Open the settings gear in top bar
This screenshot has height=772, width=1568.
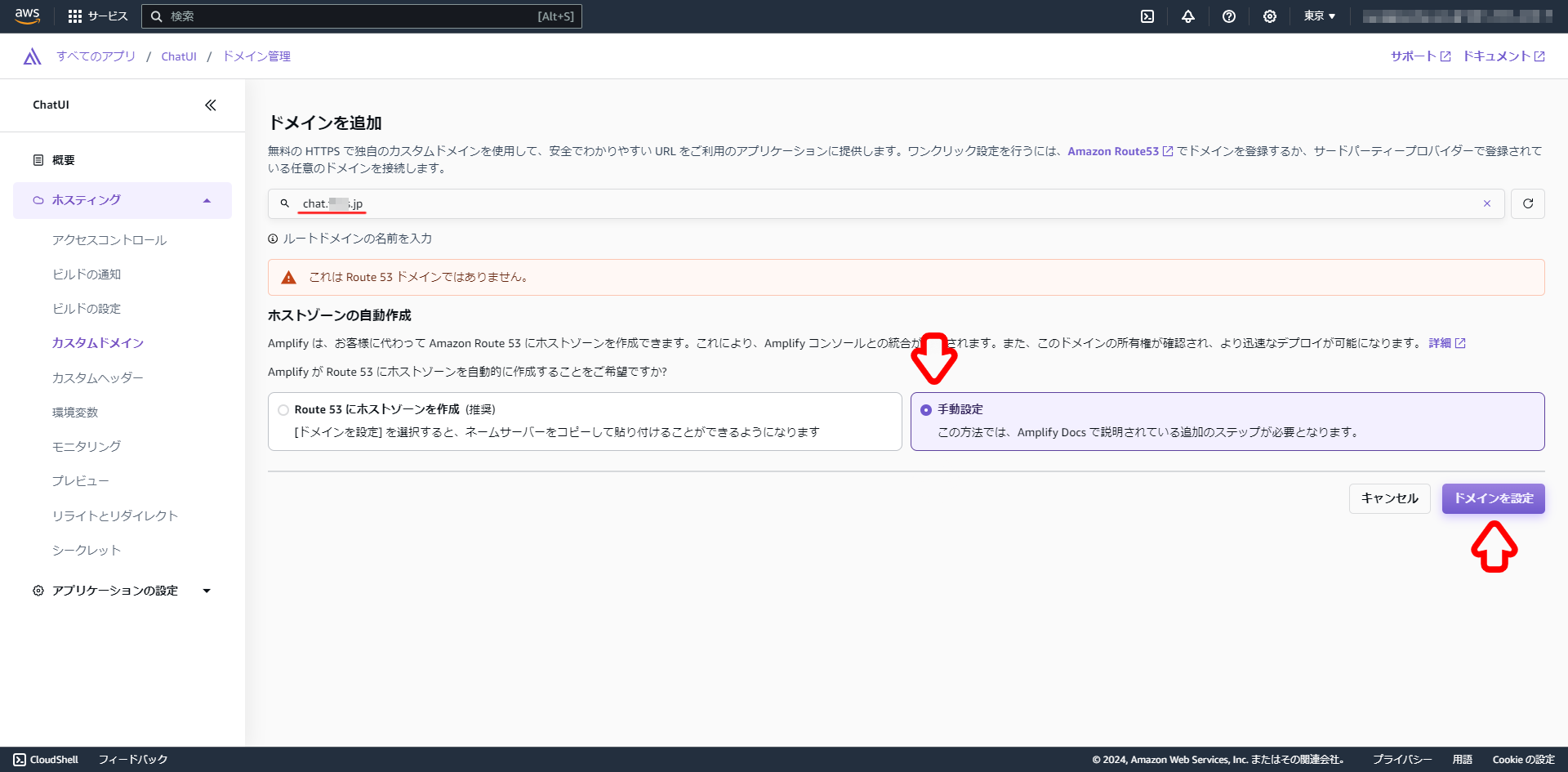pos(1270,16)
